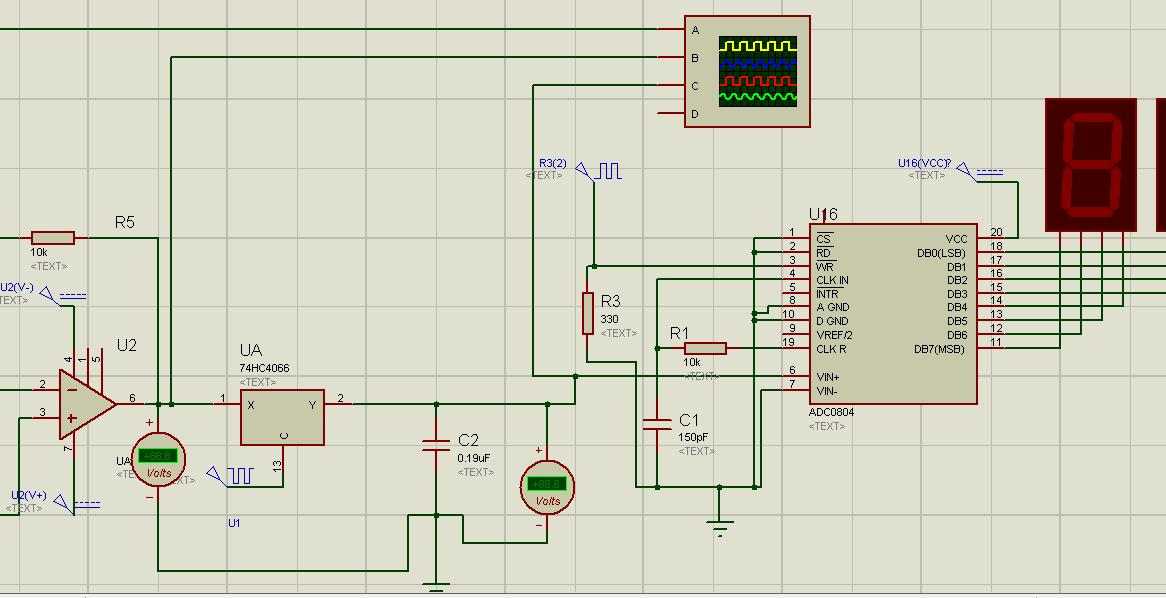Click the Y terminal label on UA switch
The width and height of the screenshot is (1166, 598).
click(x=312, y=405)
